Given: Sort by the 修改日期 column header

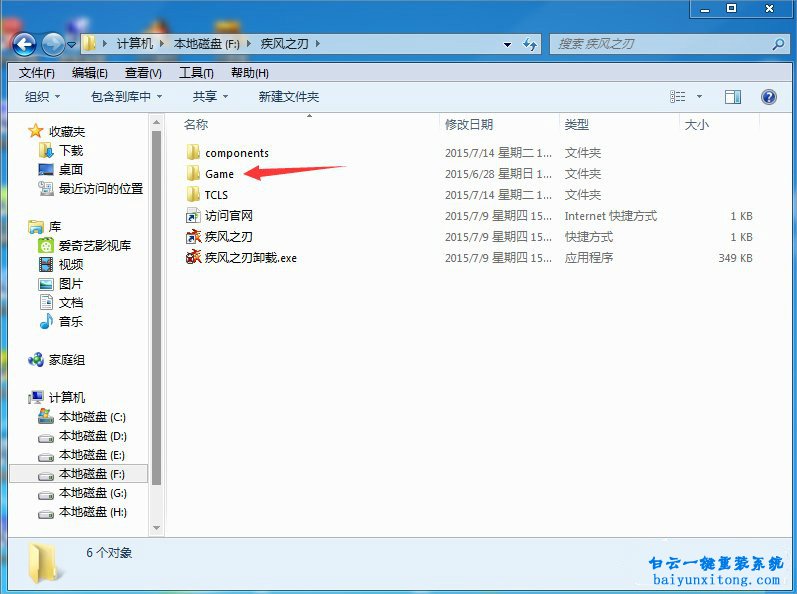Looking at the screenshot, I should coord(469,124).
